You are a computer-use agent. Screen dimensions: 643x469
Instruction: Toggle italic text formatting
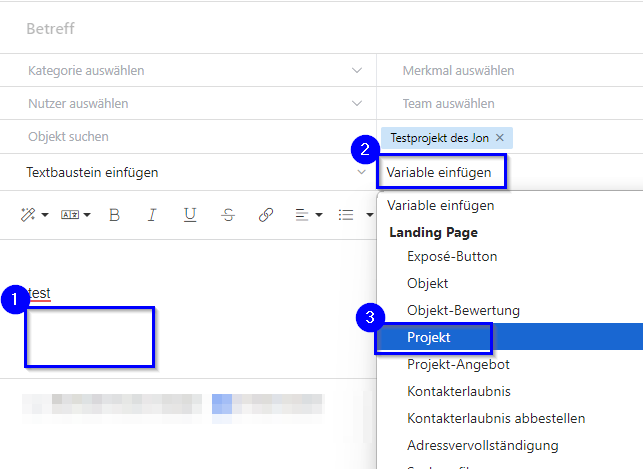(152, 215)
